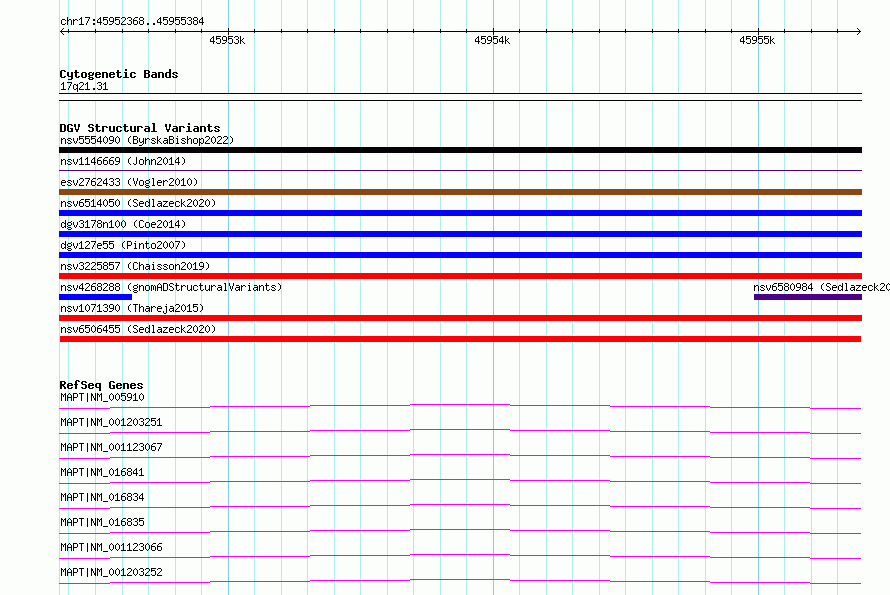This screenshot has height=595, width=890.
Task: Open nsv6580984 Sedlazeck variant label
Action: (821, 287)
